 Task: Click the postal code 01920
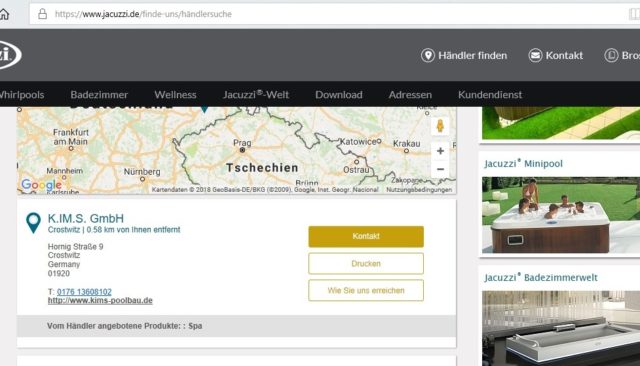(x=59, y=273)
